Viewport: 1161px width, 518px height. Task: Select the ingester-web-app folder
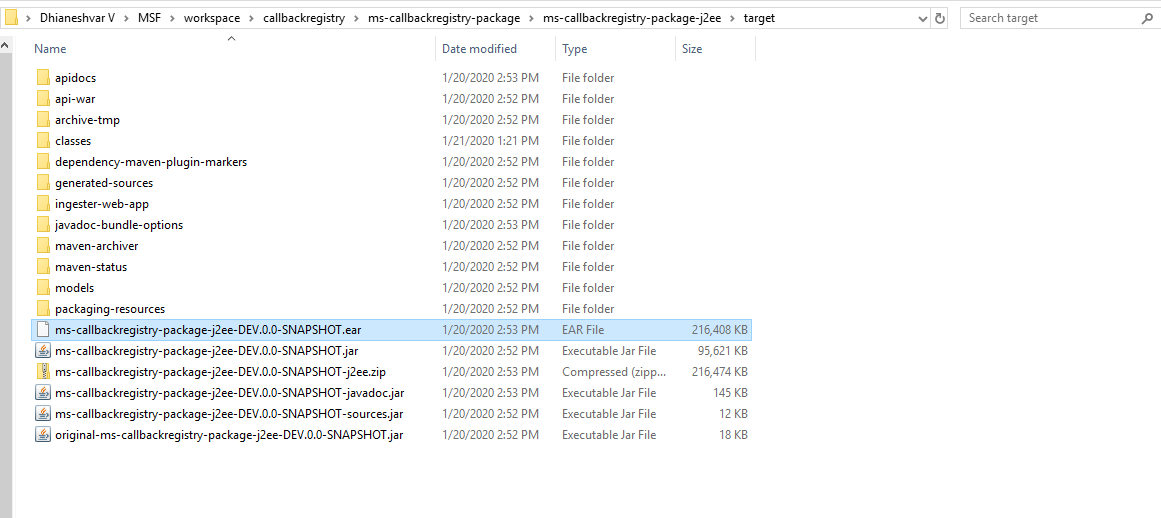tap(102, 204)
